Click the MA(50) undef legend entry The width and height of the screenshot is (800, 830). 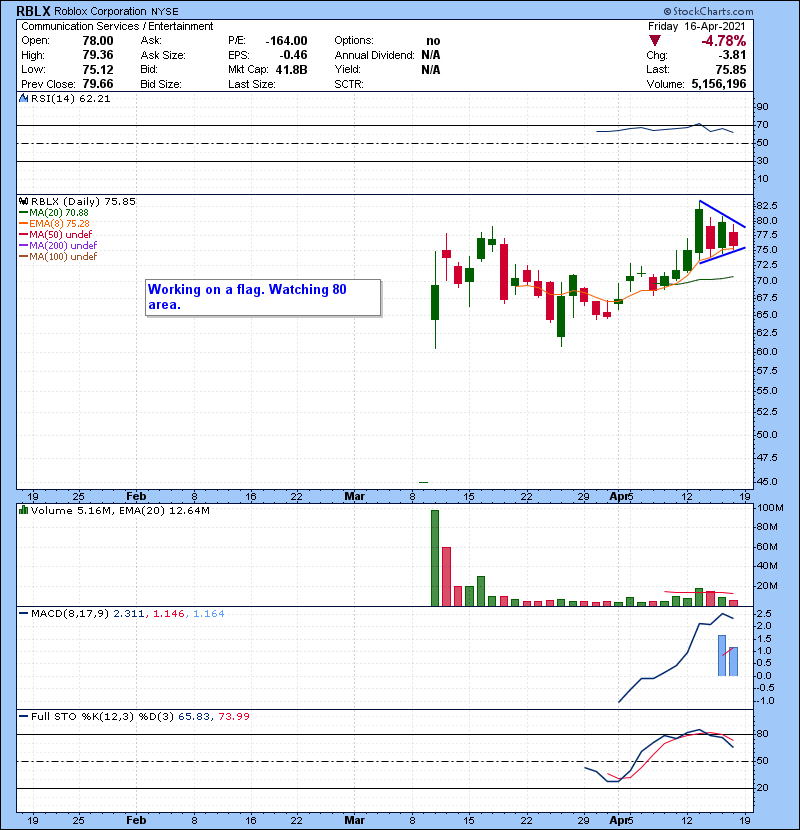click(x=56, y=234)
